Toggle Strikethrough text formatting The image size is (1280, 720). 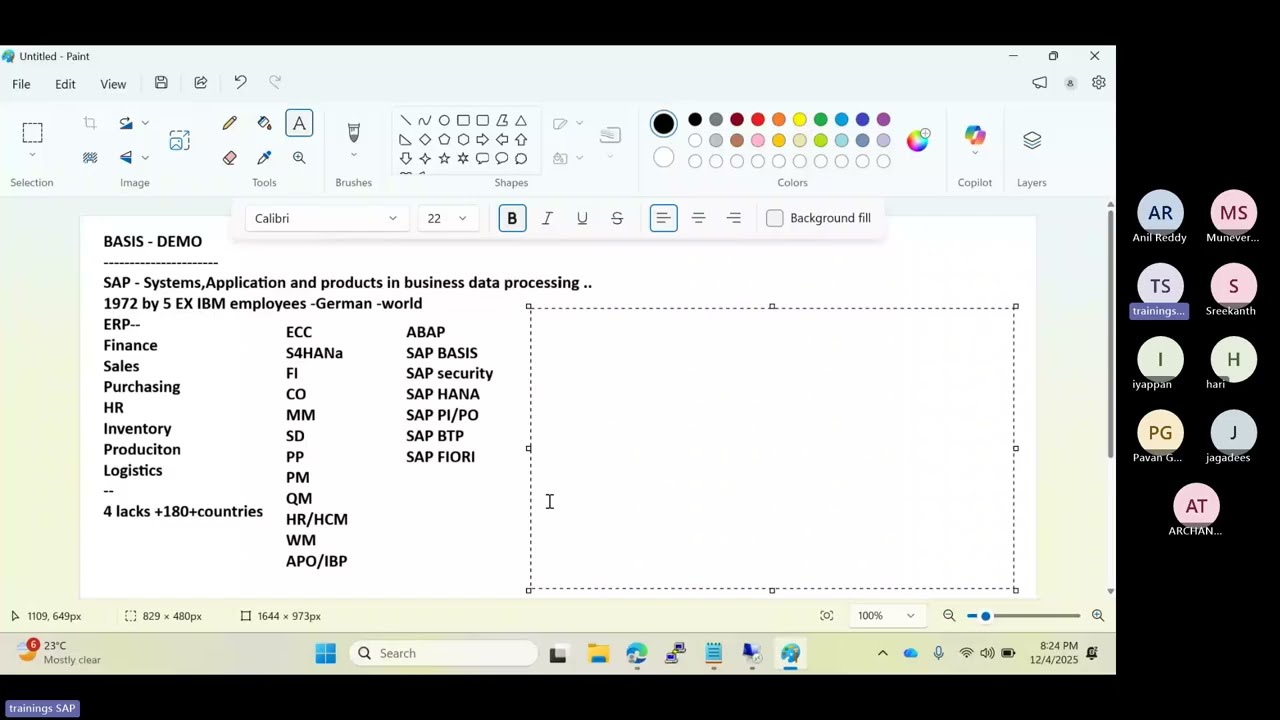(x=617, y=218)
